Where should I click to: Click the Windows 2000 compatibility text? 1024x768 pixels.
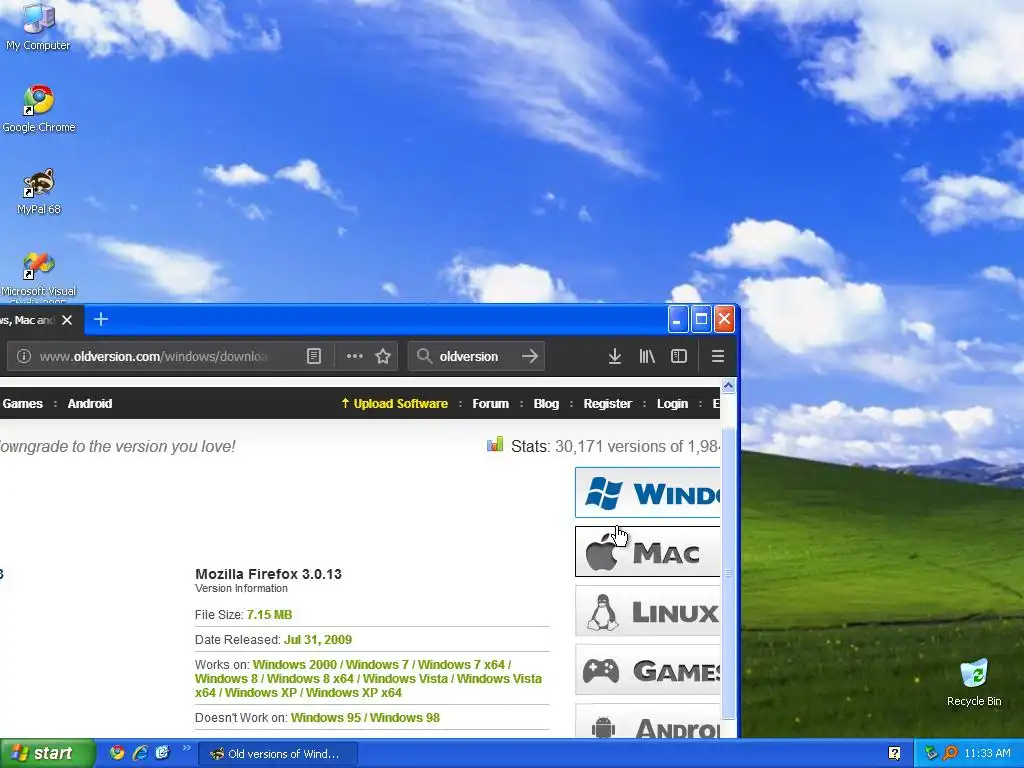(295, 665)
